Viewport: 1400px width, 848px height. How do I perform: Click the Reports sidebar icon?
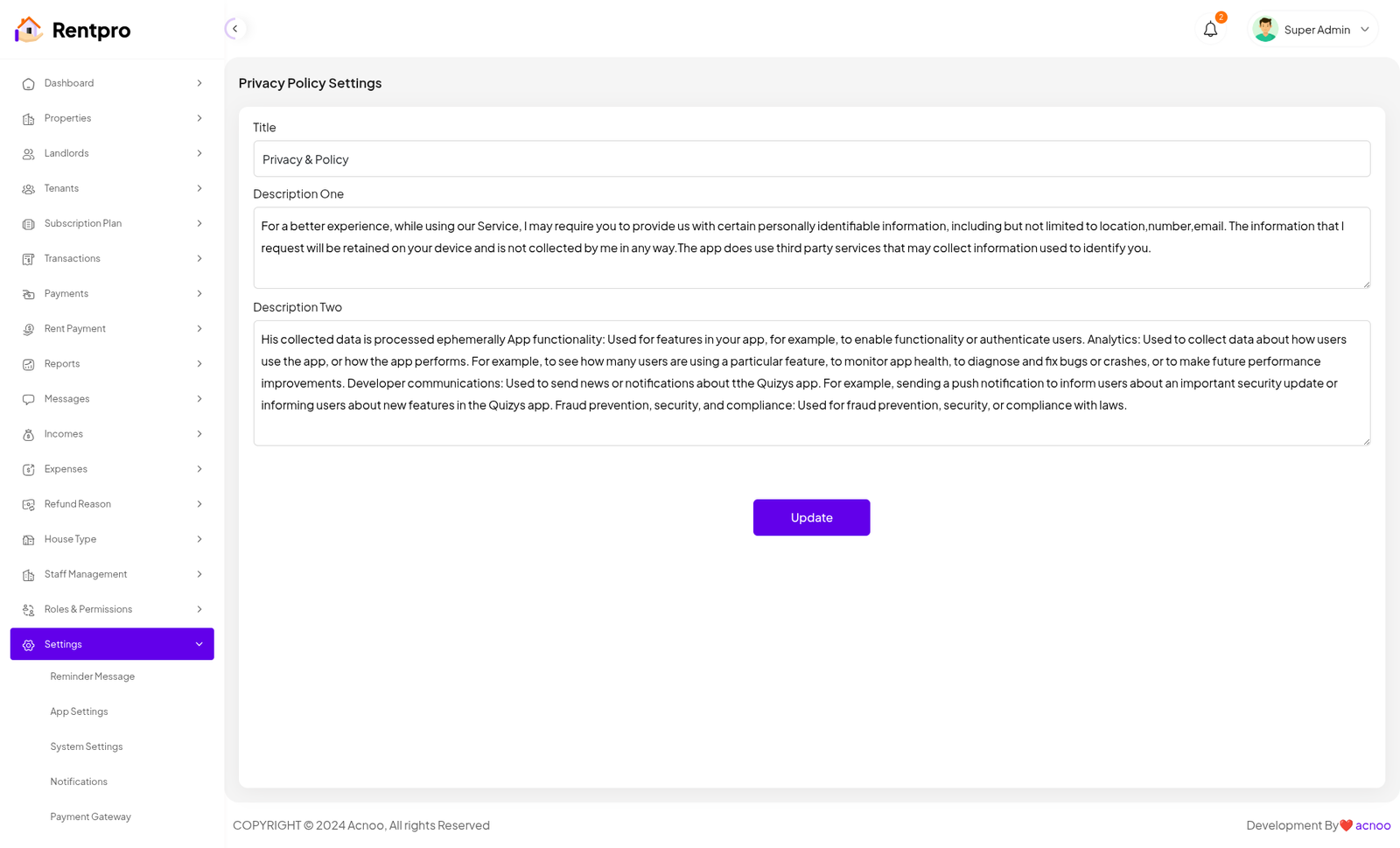click(x=28, y=364)
